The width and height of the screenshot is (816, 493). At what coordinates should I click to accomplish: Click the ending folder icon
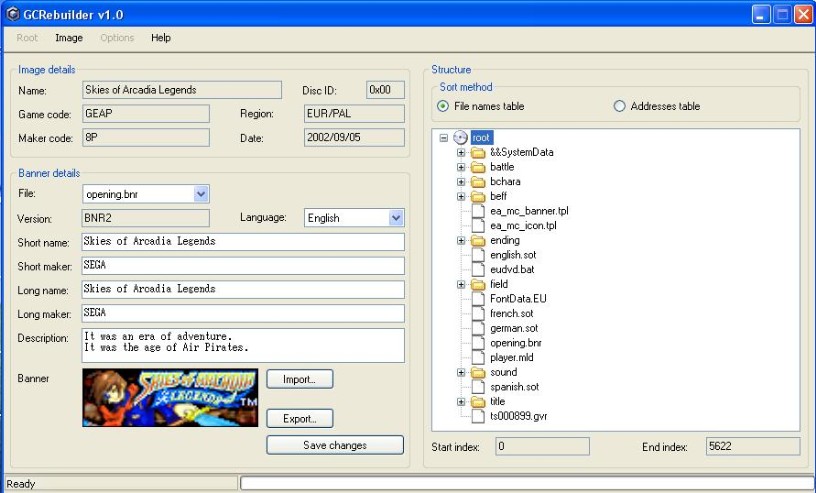point(478,241)
